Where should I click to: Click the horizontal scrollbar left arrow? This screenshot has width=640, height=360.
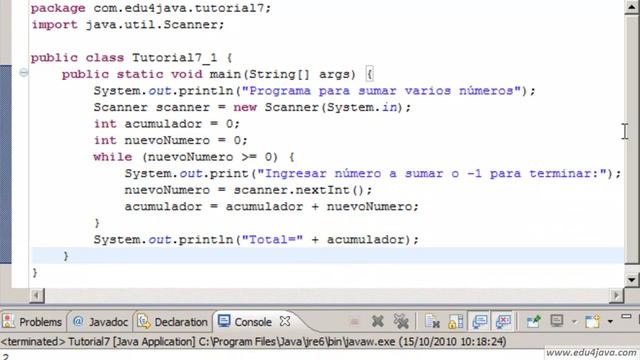[x=37, y=295]
